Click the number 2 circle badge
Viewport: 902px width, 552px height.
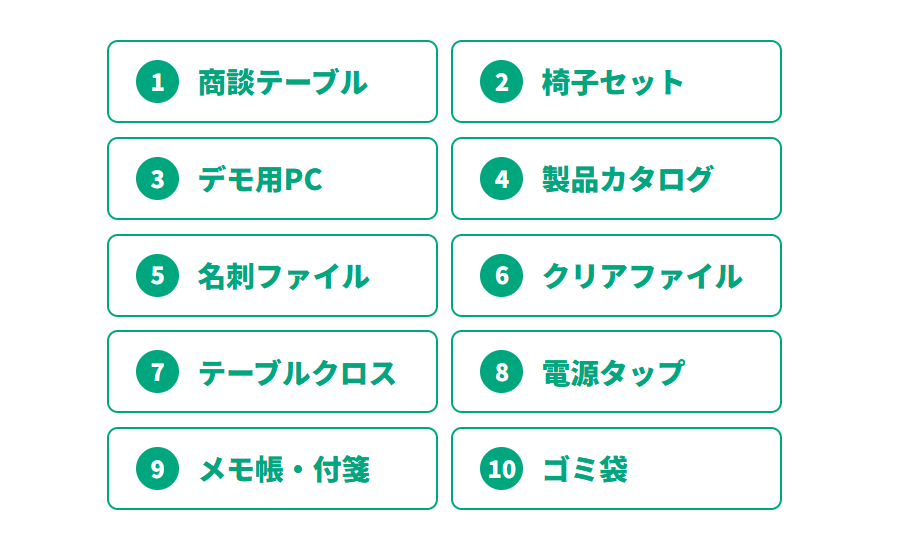click(x=501, y=82)
